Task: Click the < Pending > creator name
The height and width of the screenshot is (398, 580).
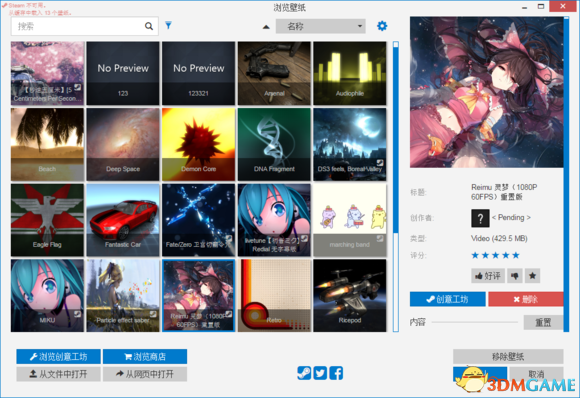Action: tap(511, 217)
